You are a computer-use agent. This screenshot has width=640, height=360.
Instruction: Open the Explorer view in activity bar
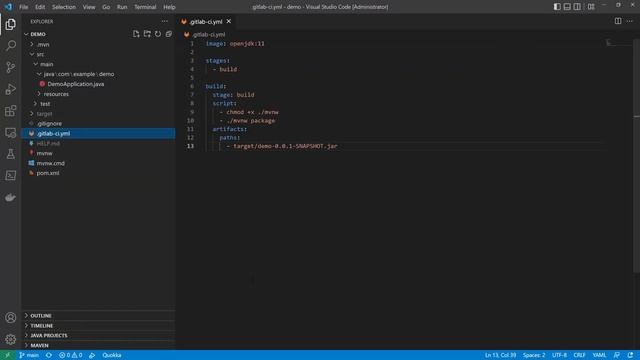[11, 24]
